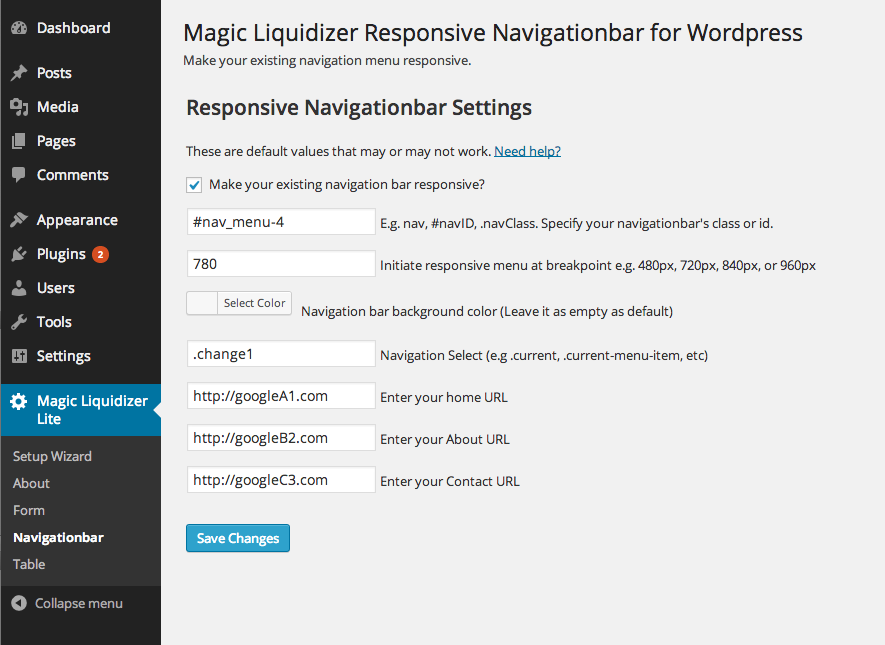Click the Pages icon in sidebar
885x645 pixels.
click(x=19, y=141)
